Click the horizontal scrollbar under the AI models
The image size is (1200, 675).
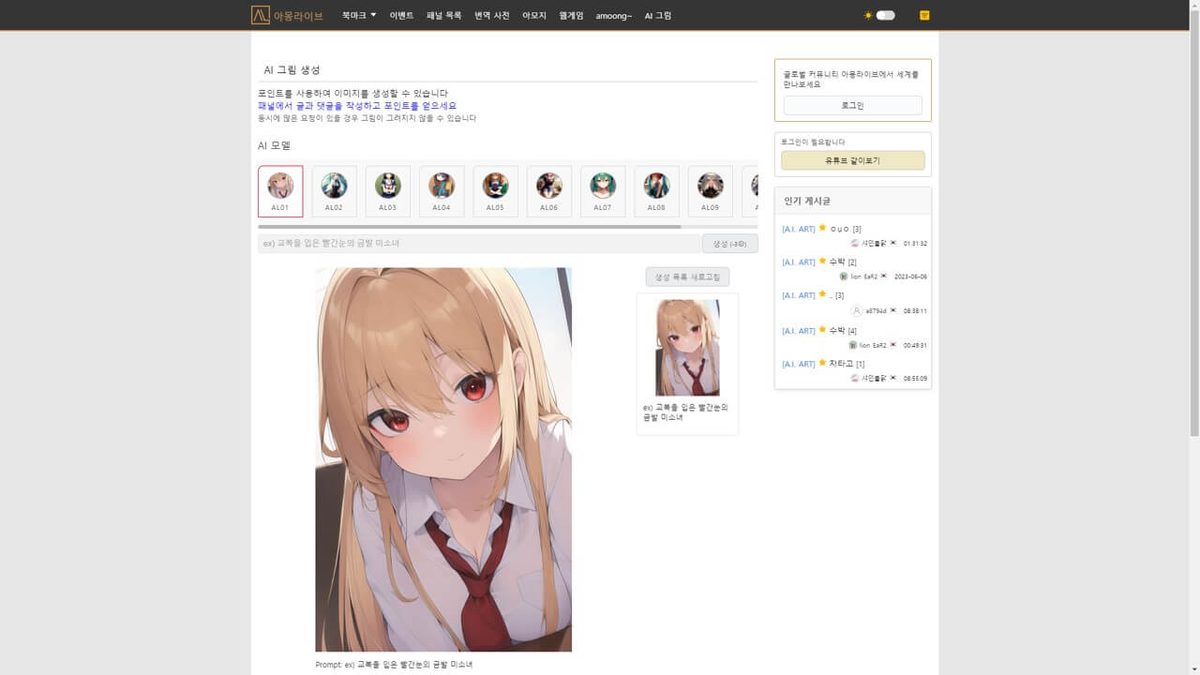[x=470, y=227]
